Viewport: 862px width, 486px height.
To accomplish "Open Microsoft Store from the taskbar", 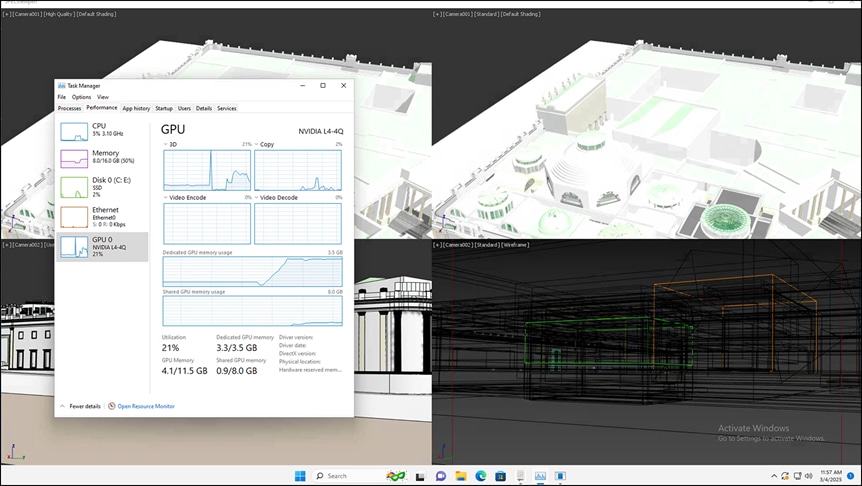I will pyautogui.click(x=500, y=476).
